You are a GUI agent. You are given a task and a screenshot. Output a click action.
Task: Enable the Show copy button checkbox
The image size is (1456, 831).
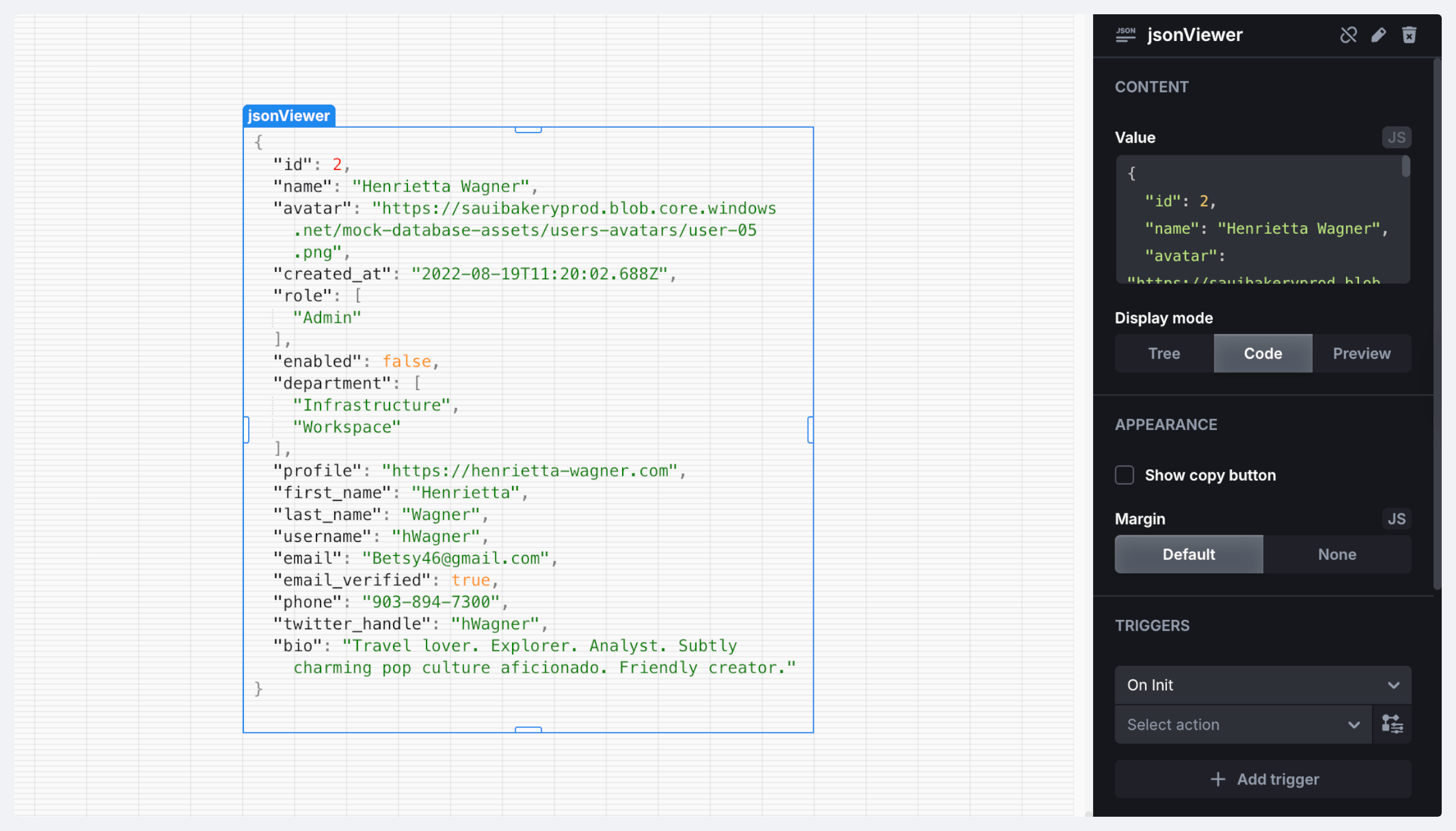coord(1124,475)
